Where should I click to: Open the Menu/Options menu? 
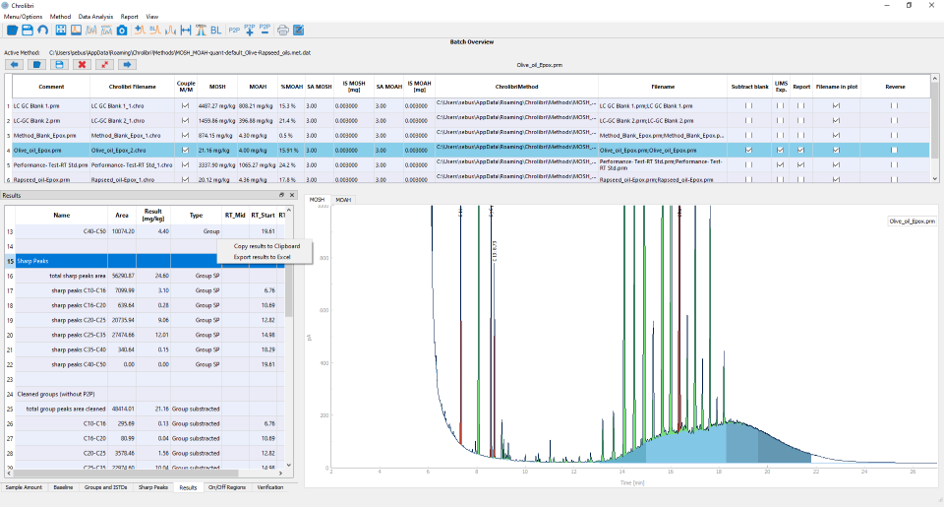(x=23, y=17)
